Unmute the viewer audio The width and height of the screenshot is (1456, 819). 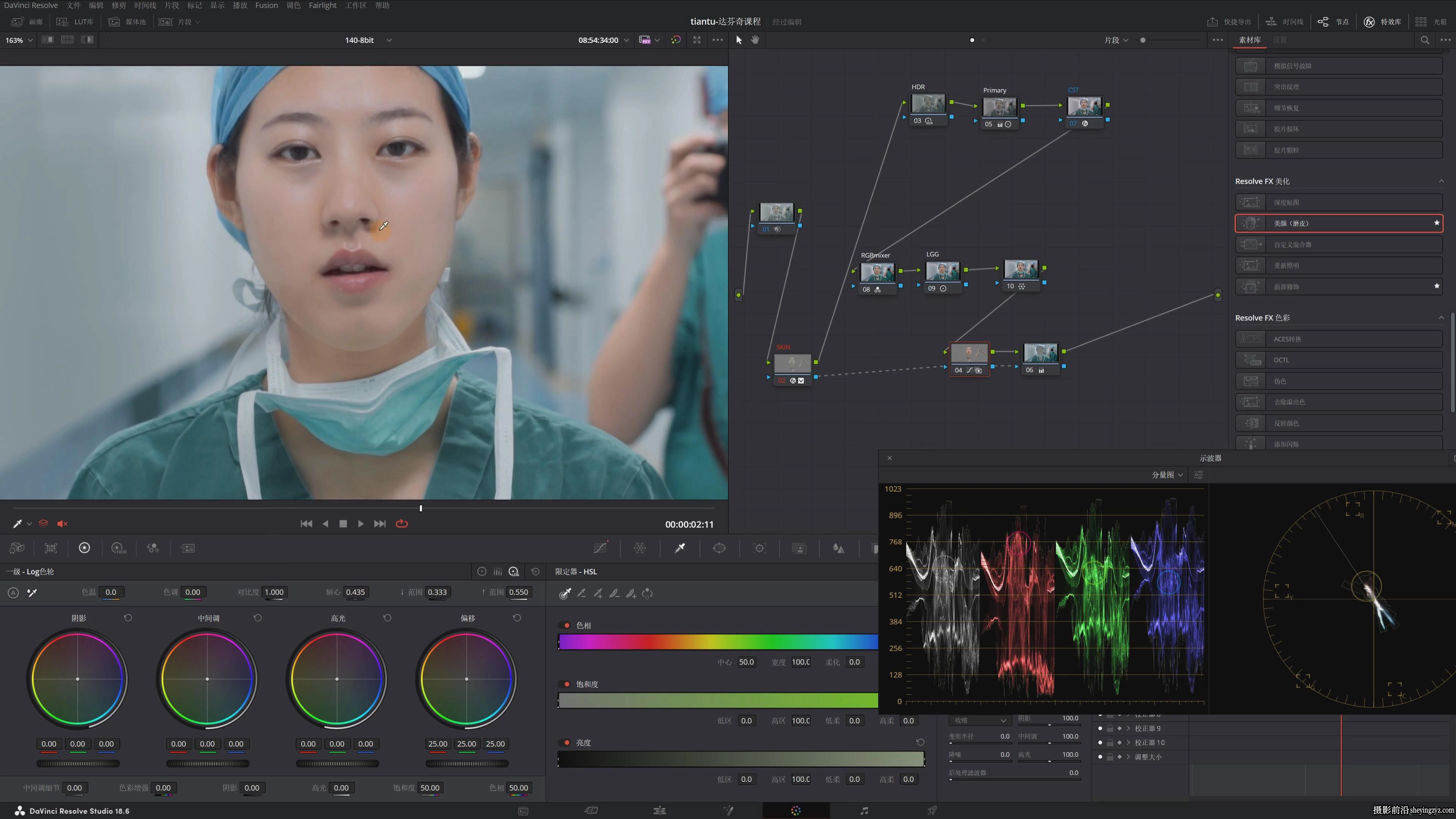[62, 523]
